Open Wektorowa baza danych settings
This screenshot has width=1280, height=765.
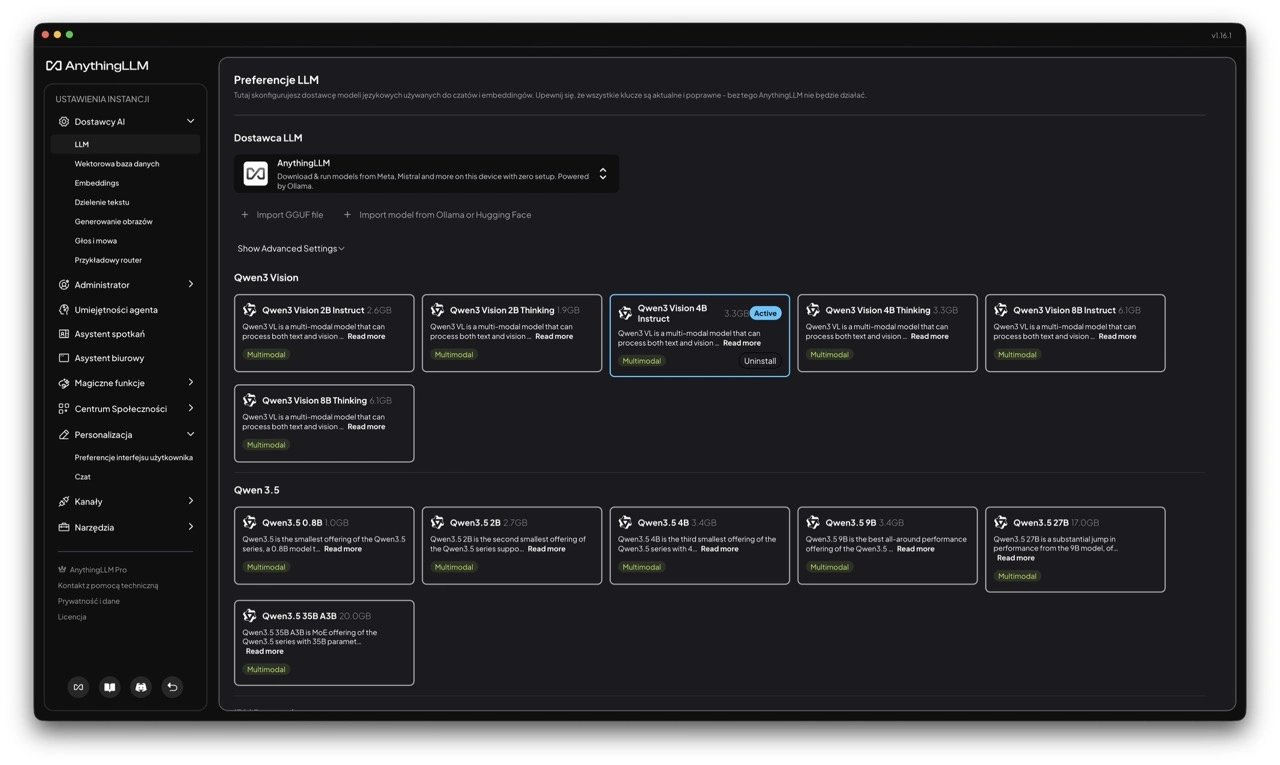[x=117, y=164]
